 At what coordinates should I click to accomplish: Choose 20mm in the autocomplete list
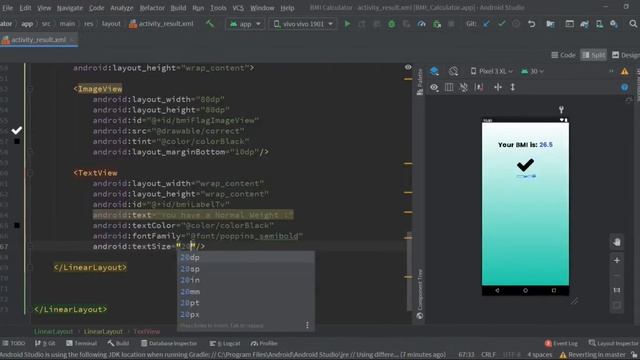point(246,292)
